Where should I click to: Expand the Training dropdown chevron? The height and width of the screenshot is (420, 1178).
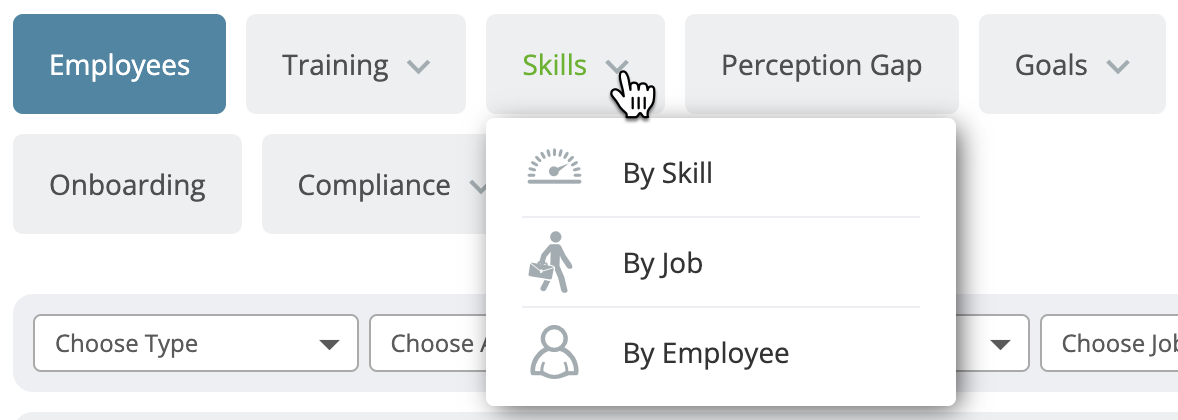418,67
